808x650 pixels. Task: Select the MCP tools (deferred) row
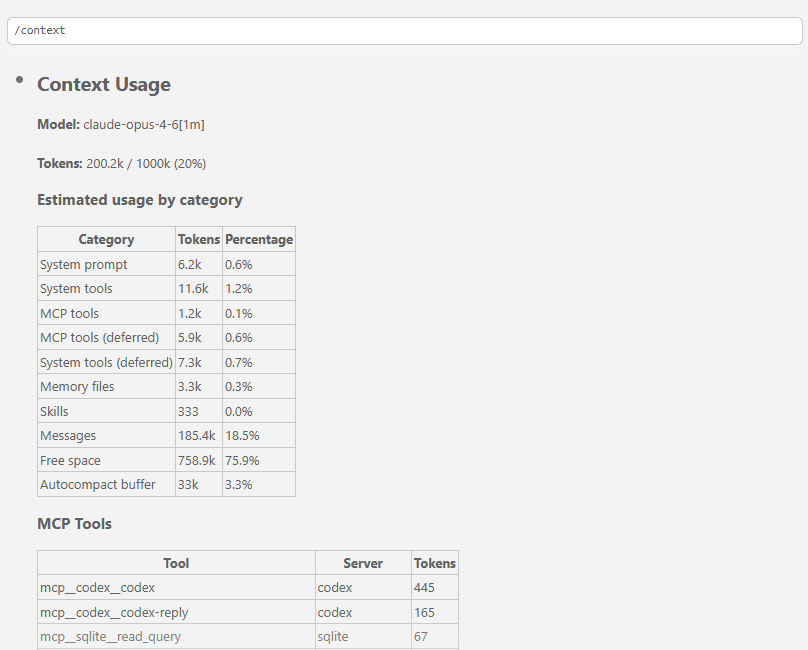click(x=102, y=337)
